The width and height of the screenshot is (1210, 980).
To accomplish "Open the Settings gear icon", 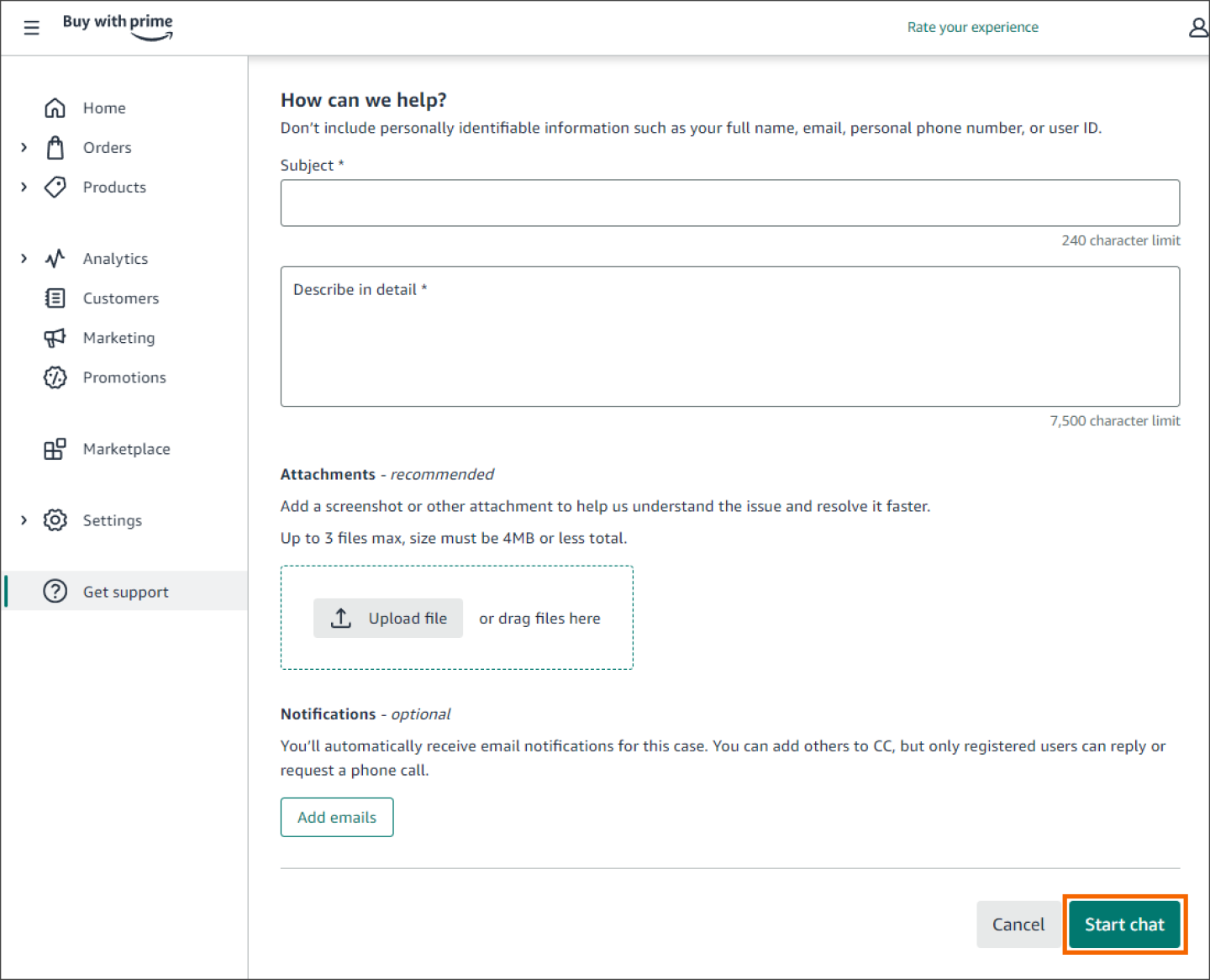I will point(55,519).
